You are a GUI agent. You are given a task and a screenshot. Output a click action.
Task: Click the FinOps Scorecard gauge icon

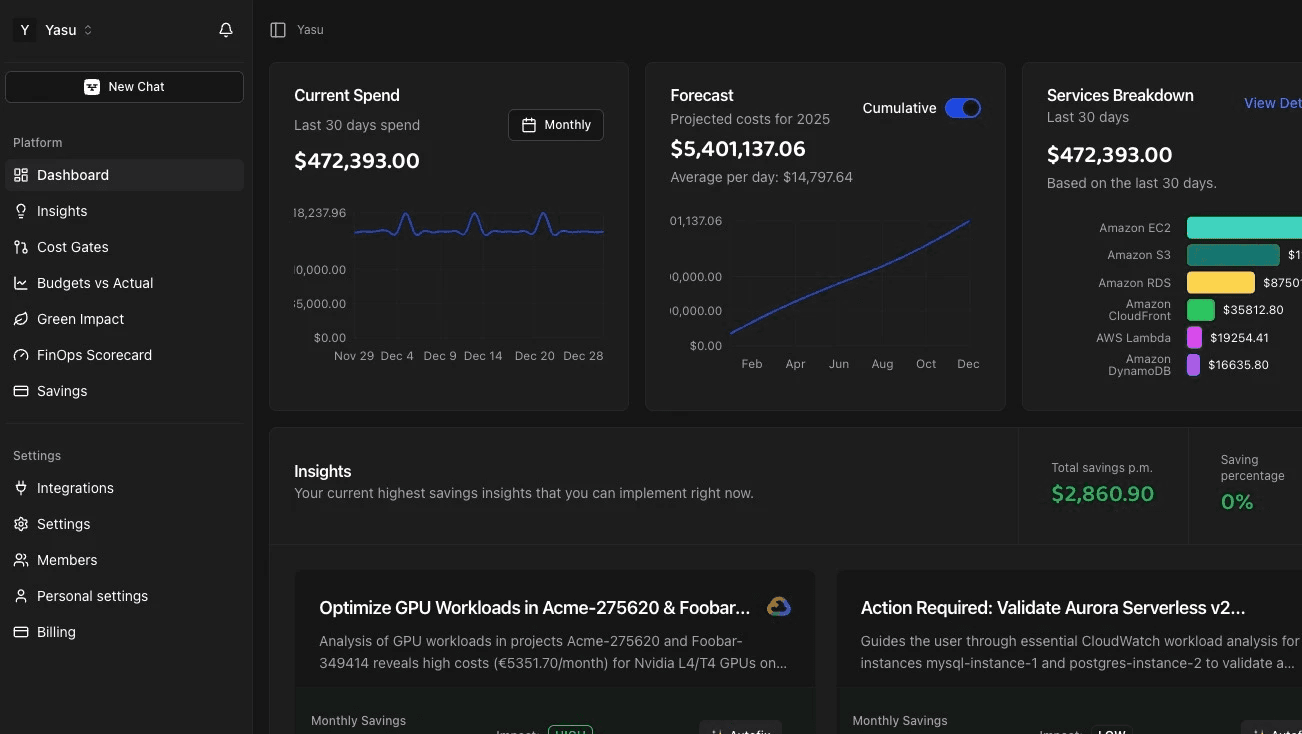point(21,355)
